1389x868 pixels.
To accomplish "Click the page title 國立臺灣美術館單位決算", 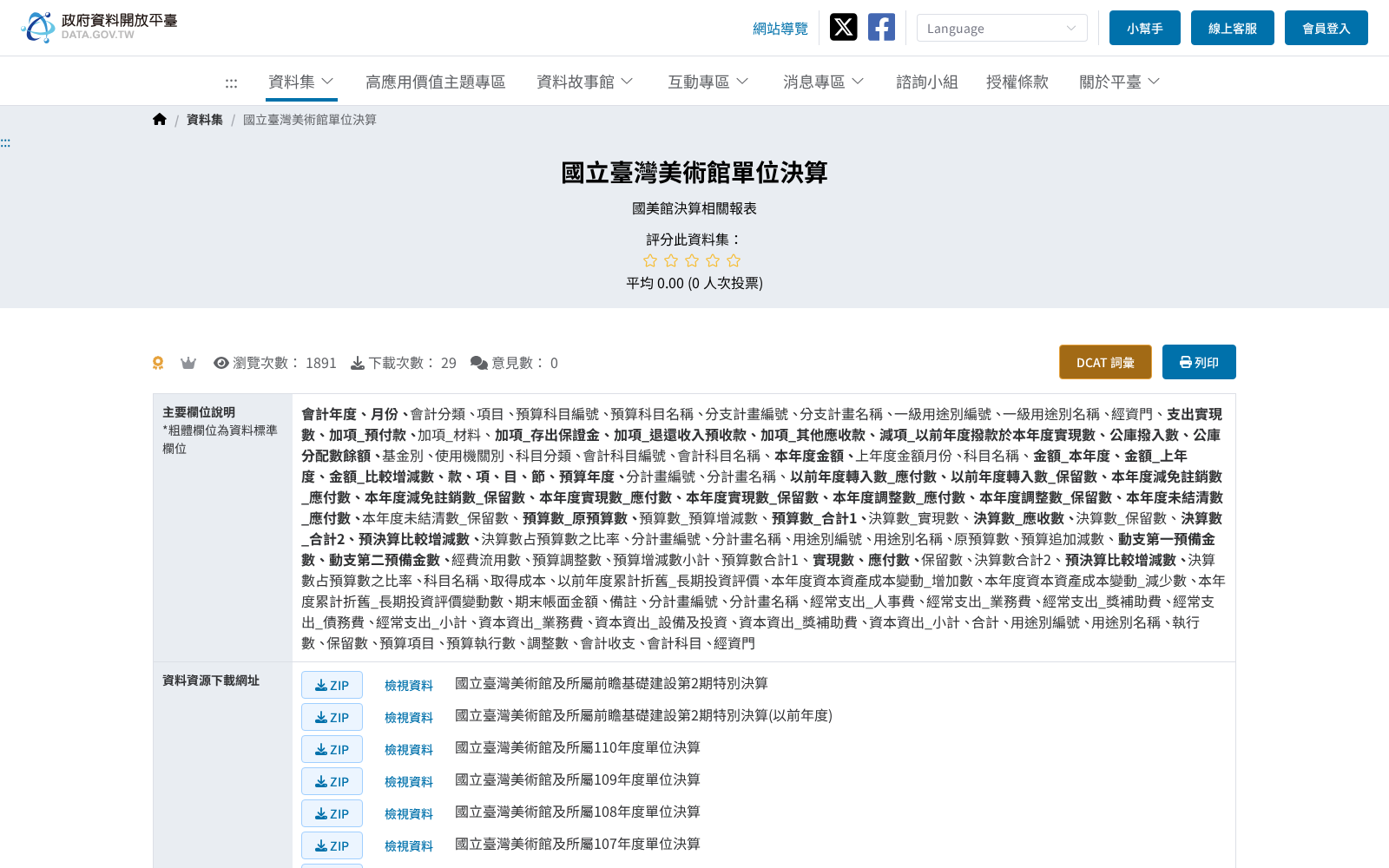I will pyautogui.click(x=694, y=173).
